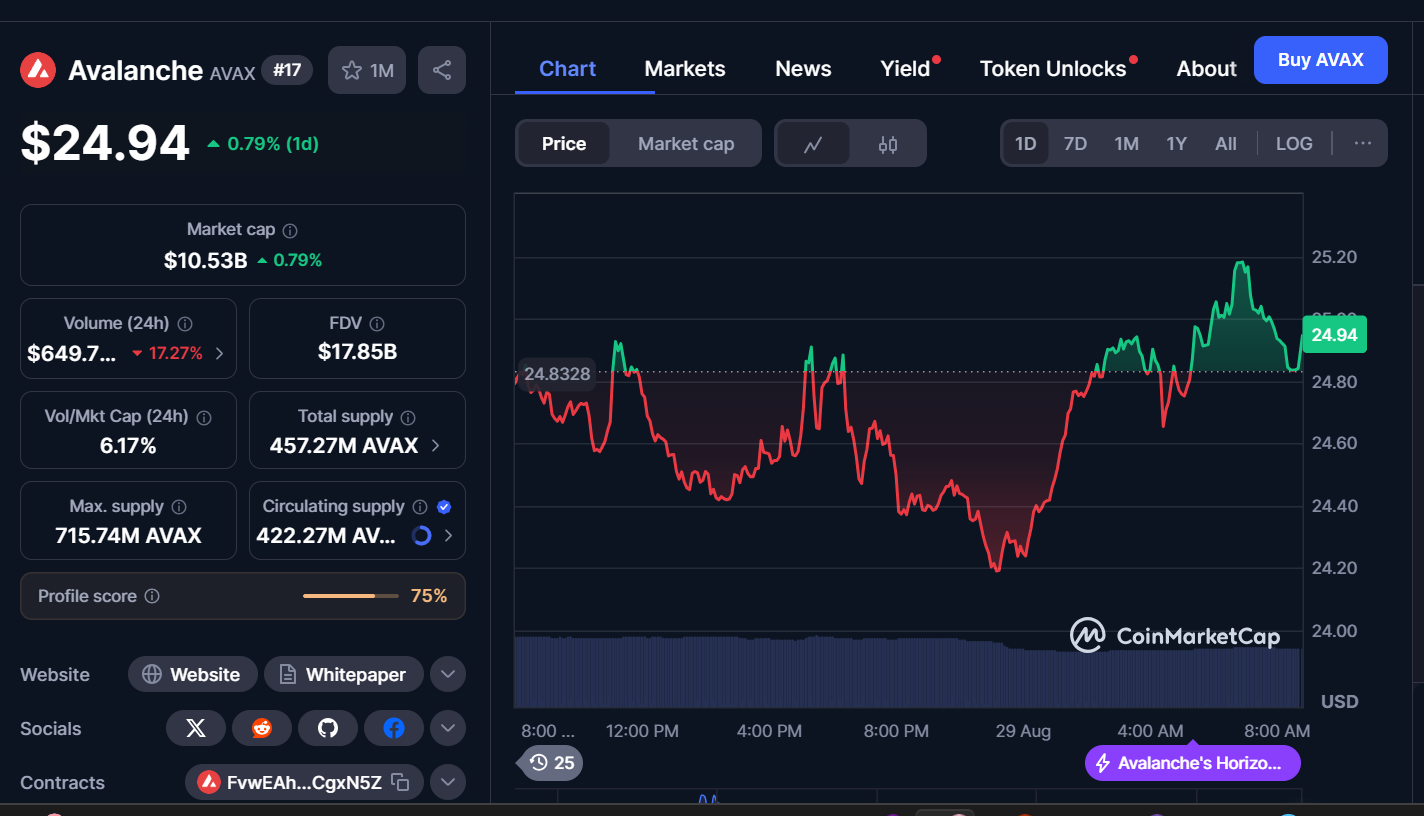Click the 75% profile score value

(x=429, y=596)
